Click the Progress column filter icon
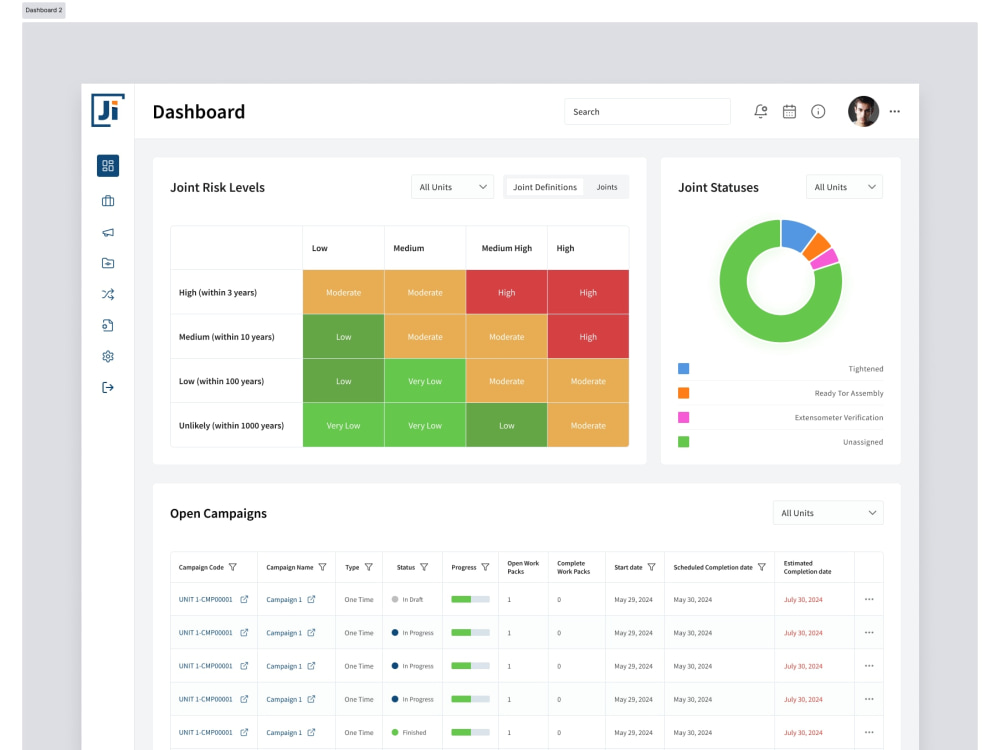The image size is (1000, 750). click(485, 567)
